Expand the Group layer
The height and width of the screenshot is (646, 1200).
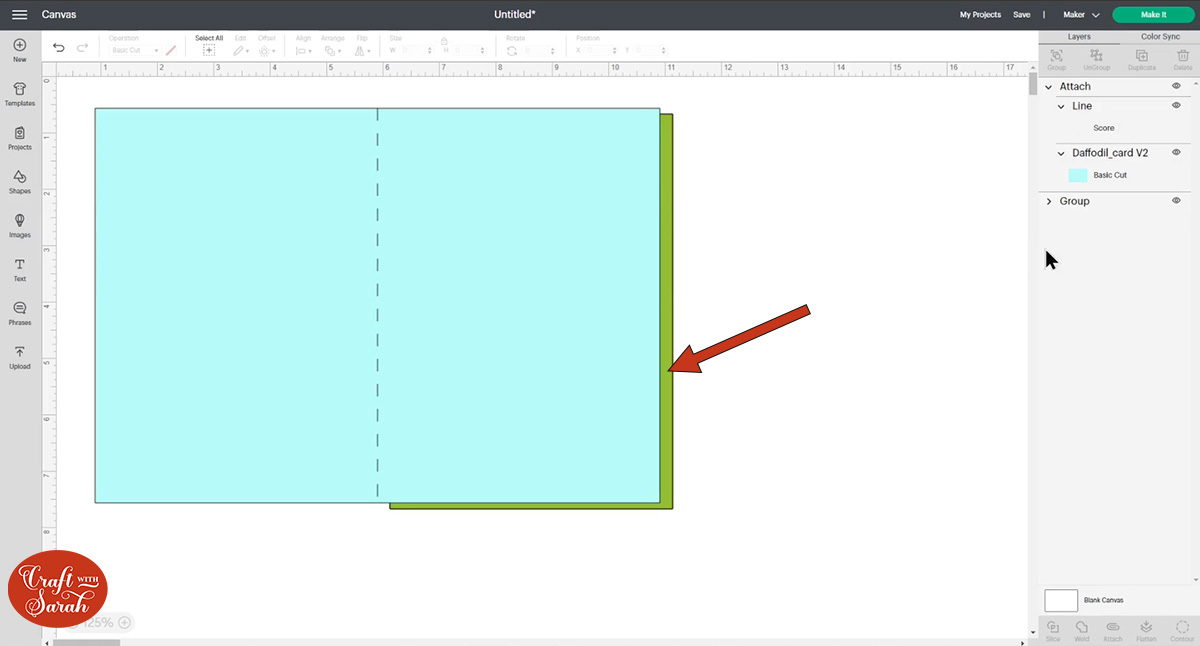[1049, 201]
